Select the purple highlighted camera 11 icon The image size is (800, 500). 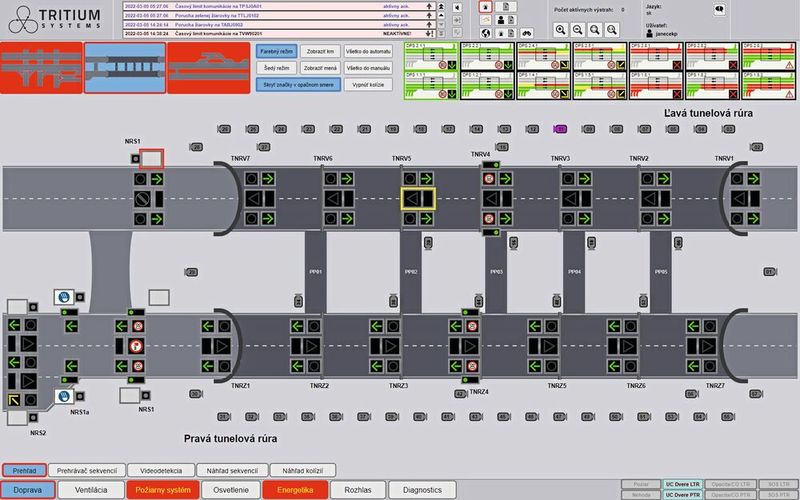point(560,130)
